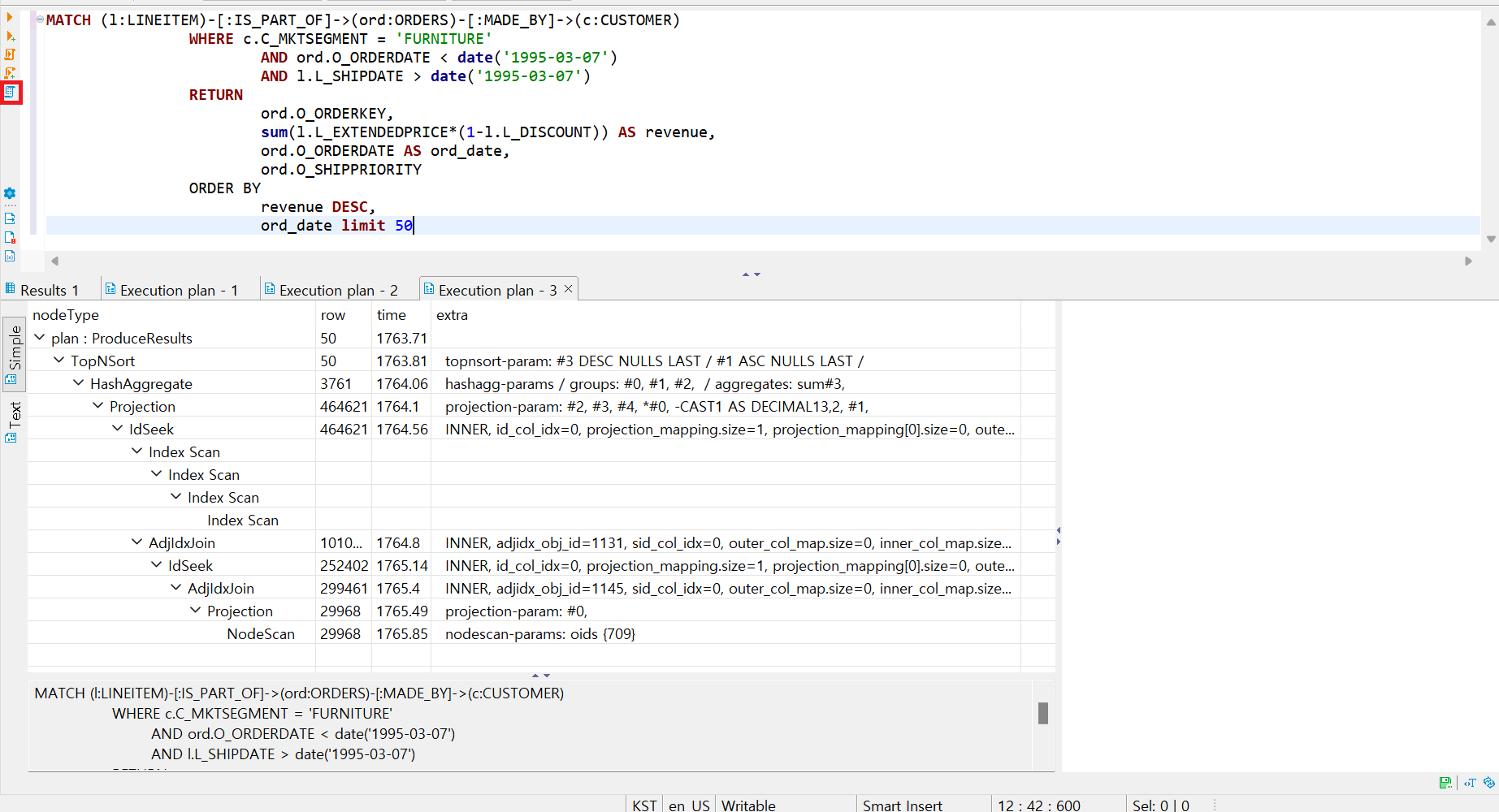The height and width of the screenshot is (812, 1499).
Task: Collapse the Projection node with 29968 rows
Action: tap(195, 611)
